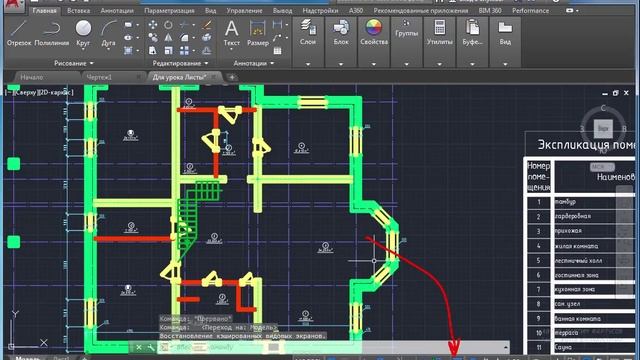Pick the hatch tool in Рисование panel

pos(128,51)
